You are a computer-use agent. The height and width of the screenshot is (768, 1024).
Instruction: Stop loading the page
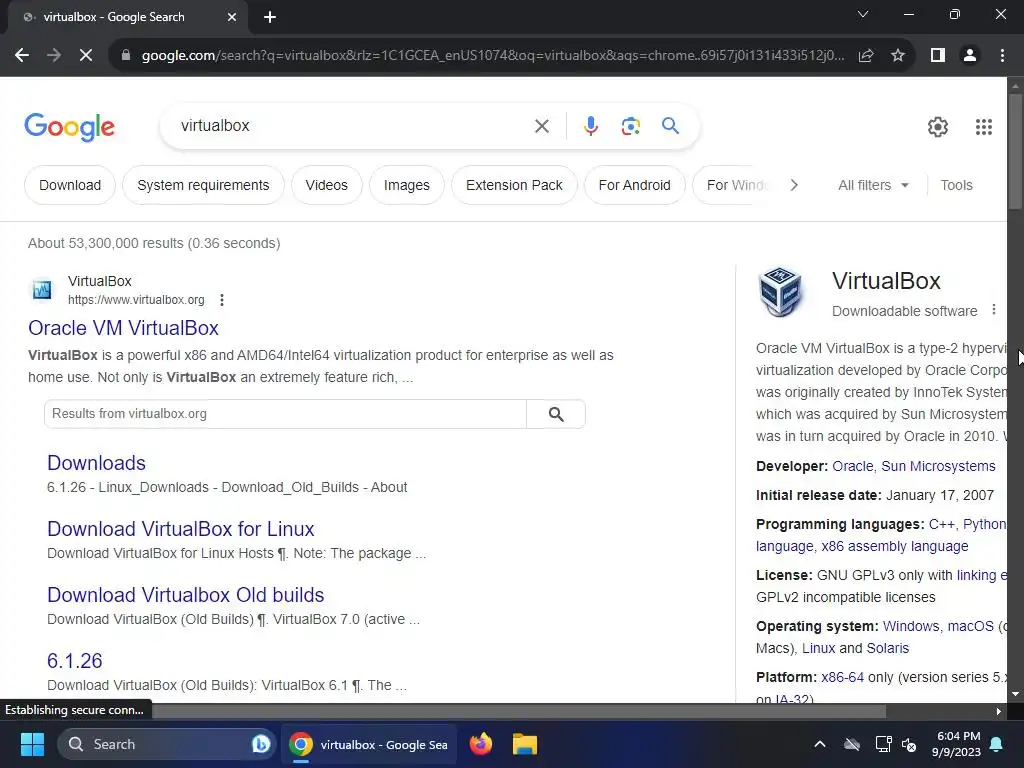86,56
